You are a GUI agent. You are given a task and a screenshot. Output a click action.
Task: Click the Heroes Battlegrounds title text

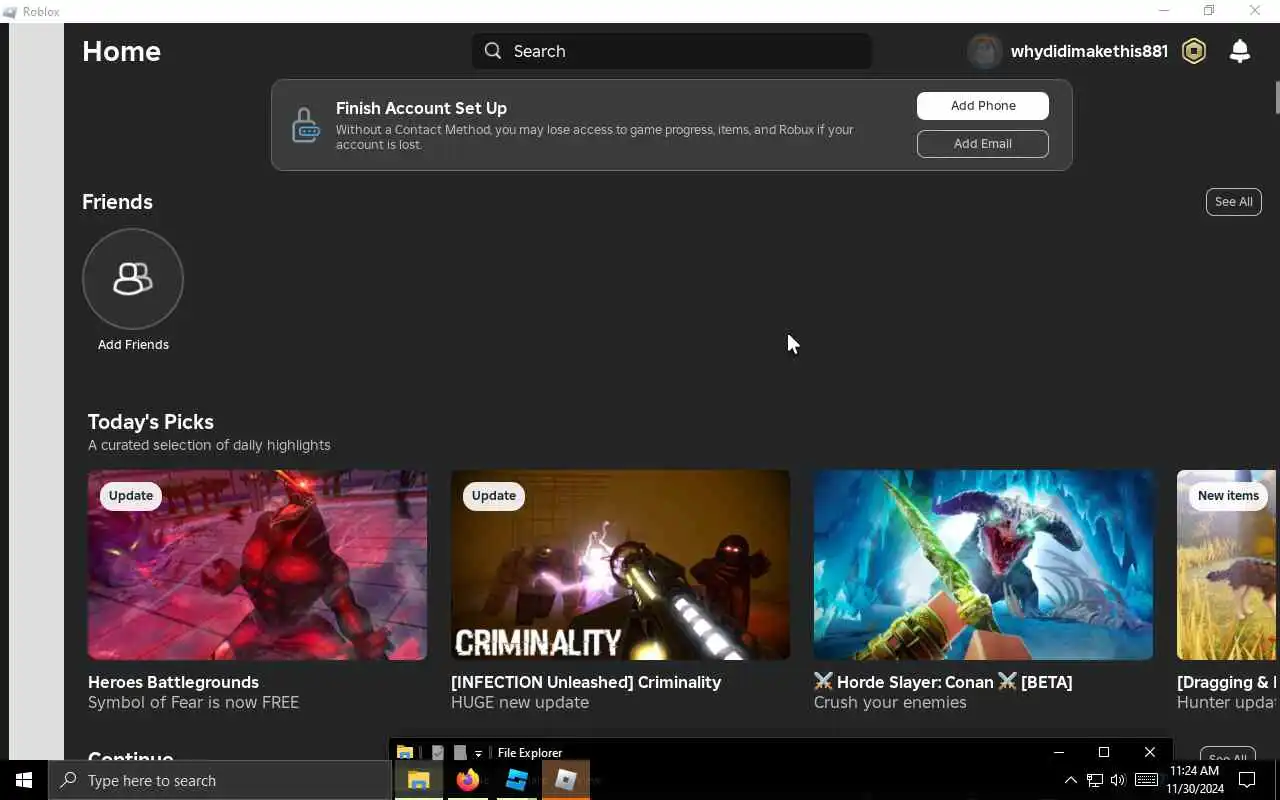click(x=173, y=682)
